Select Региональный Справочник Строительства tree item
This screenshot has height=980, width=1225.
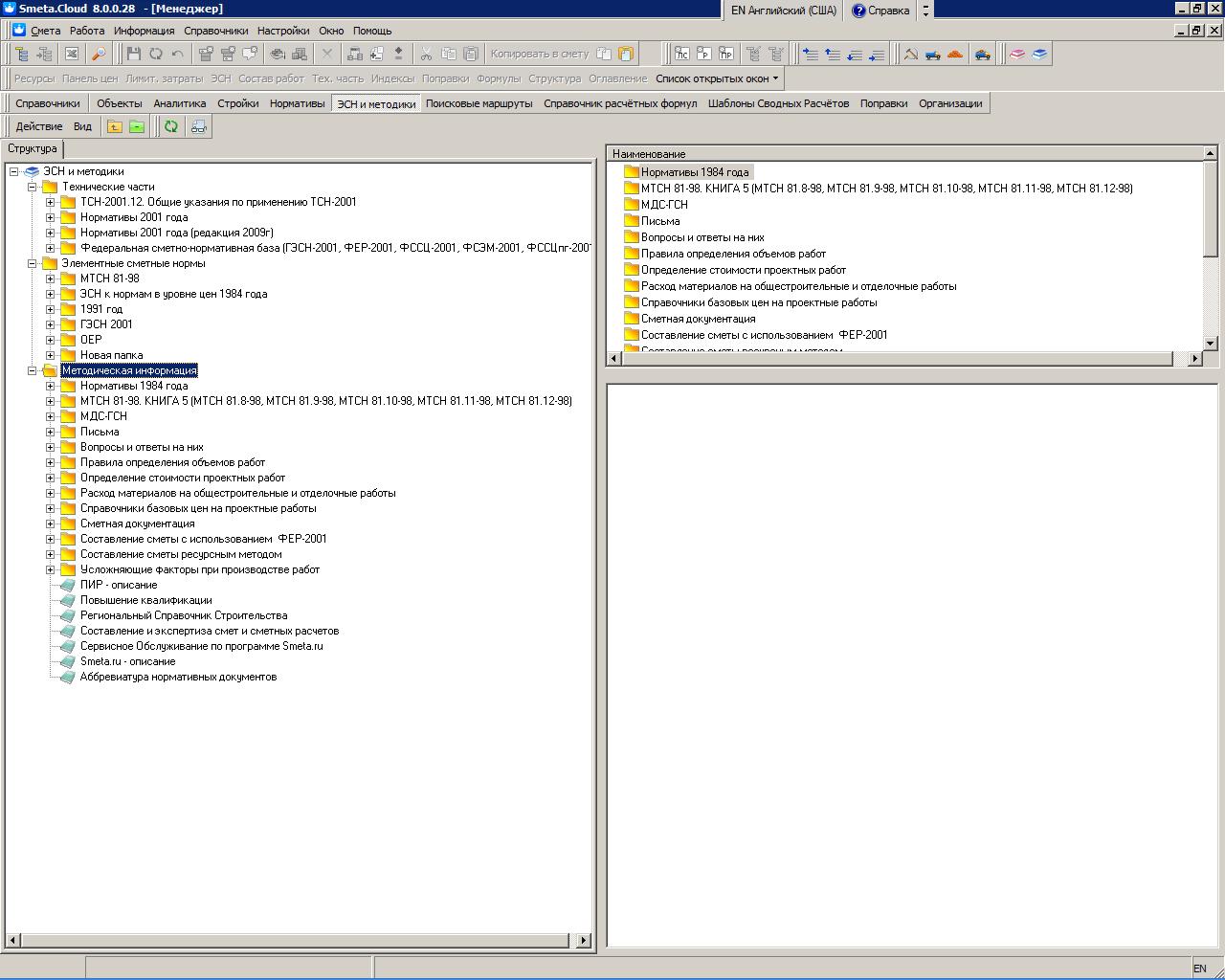(184, 615)
